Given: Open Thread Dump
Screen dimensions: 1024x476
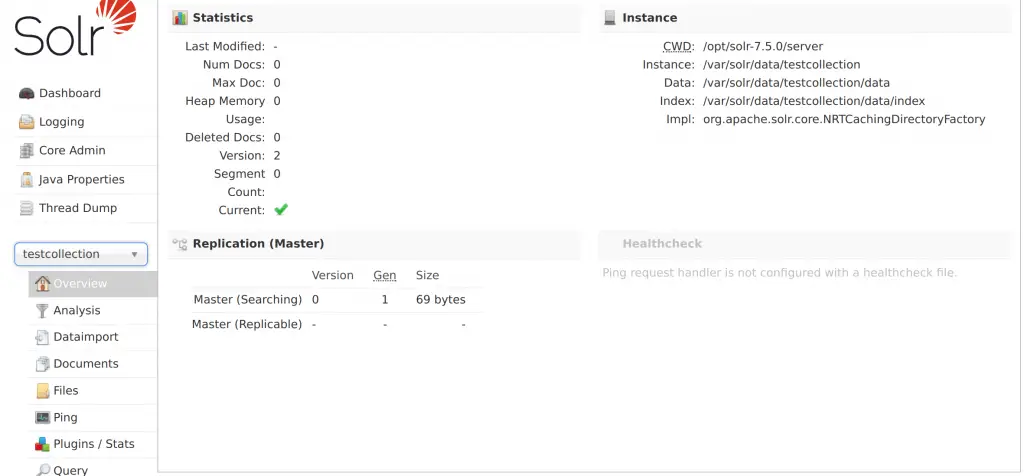Looking at the screenshot, I should click(x=78, y=208).
